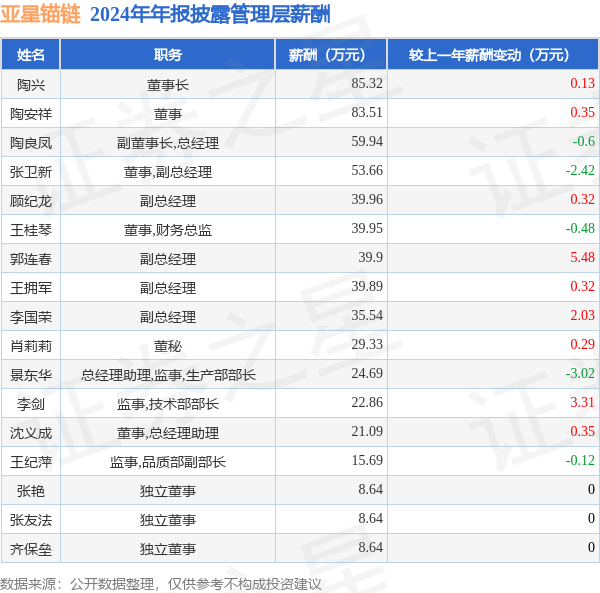Click the change value -0.12

click(x=580, y=461)
